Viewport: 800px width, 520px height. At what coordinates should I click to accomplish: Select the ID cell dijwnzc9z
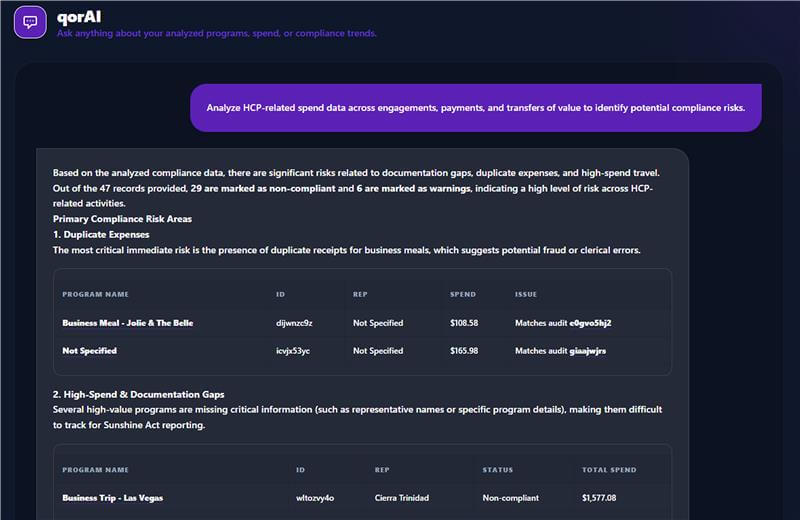pos(295,323)
